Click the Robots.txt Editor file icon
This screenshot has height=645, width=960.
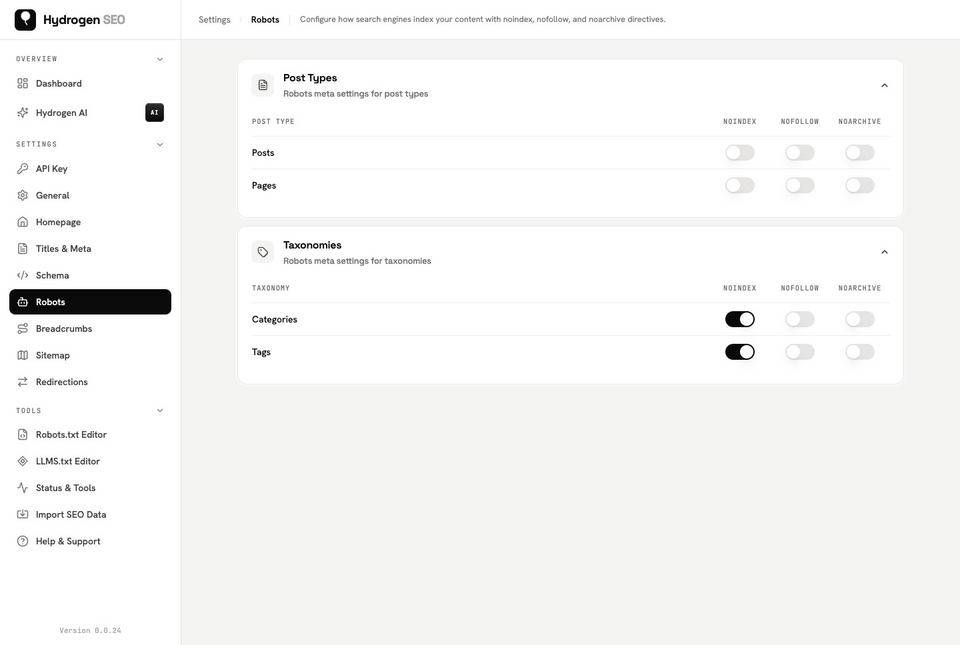pos(23,434)
